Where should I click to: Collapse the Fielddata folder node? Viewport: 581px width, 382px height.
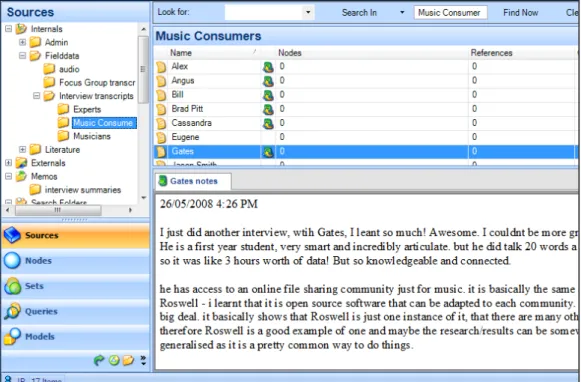[23, 56]
